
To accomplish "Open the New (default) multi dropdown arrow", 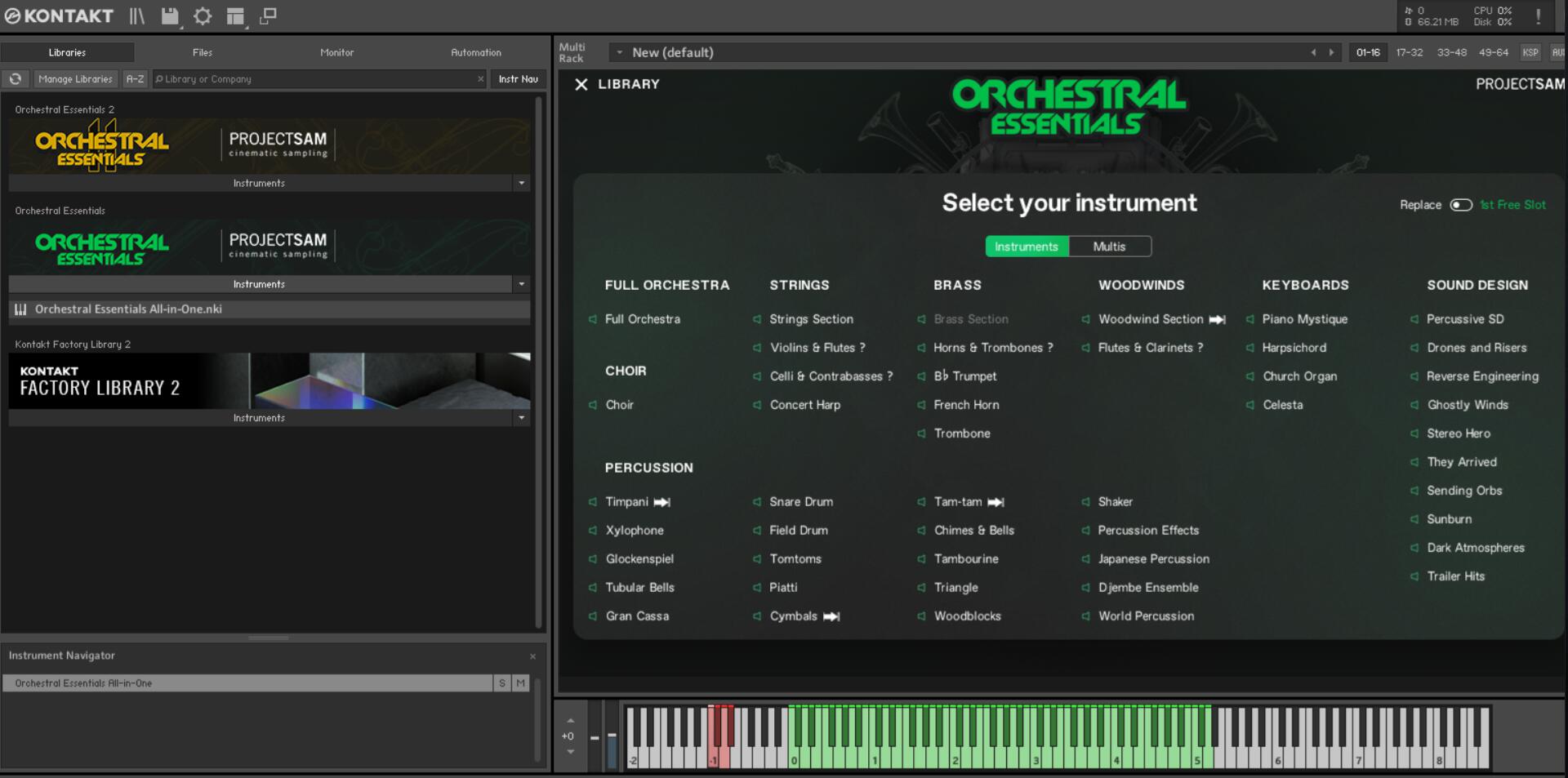I will click(620, 52).
